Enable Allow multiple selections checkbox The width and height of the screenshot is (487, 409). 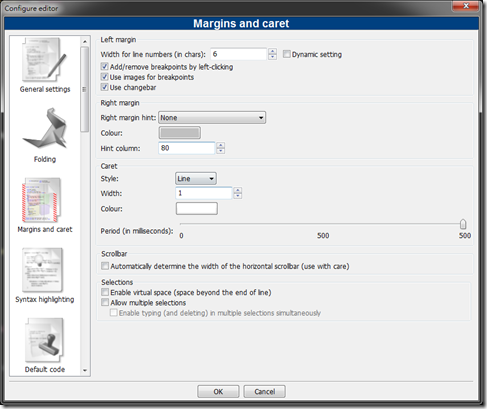click(x=105, y=302)
